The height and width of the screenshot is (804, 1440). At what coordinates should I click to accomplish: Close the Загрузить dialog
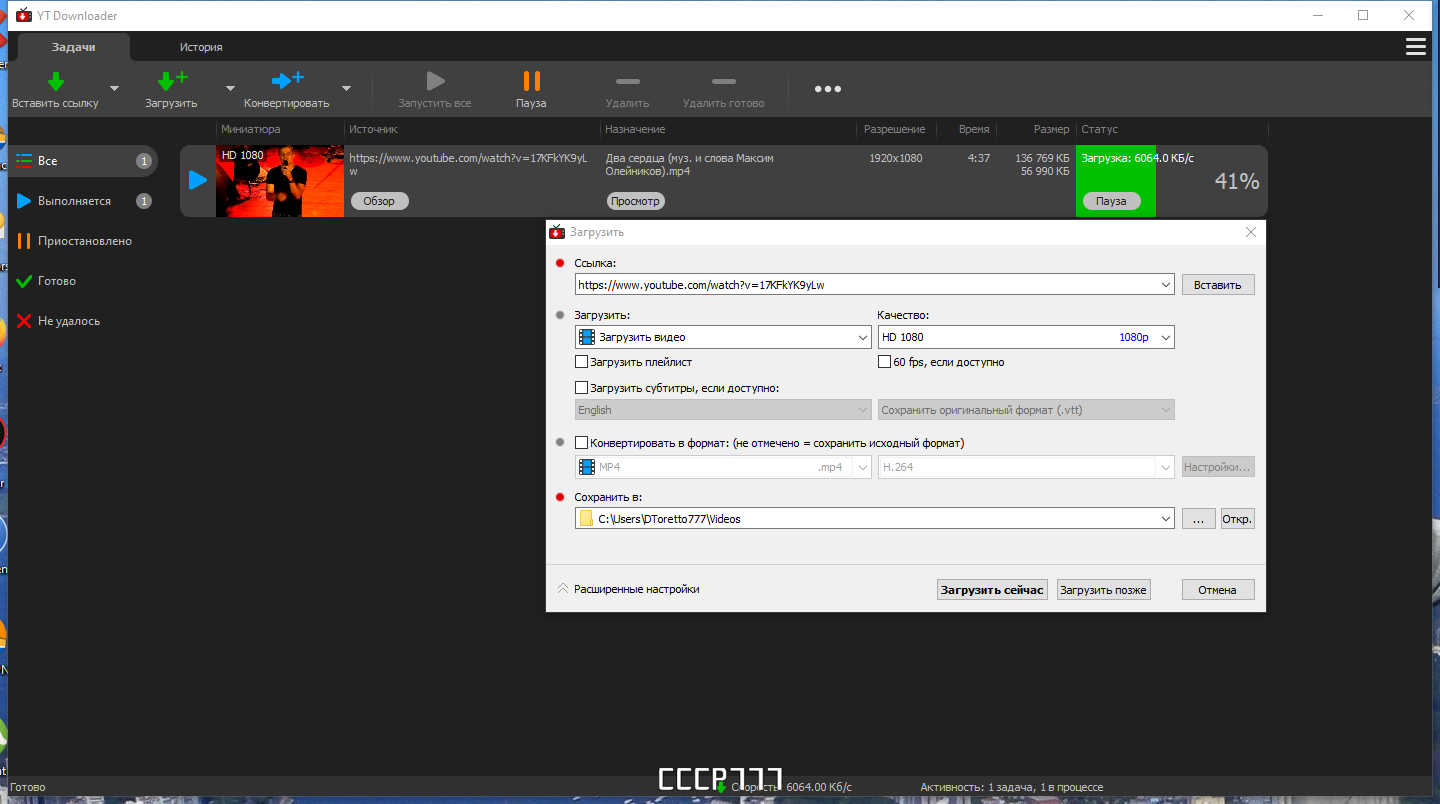point(1250,232)
